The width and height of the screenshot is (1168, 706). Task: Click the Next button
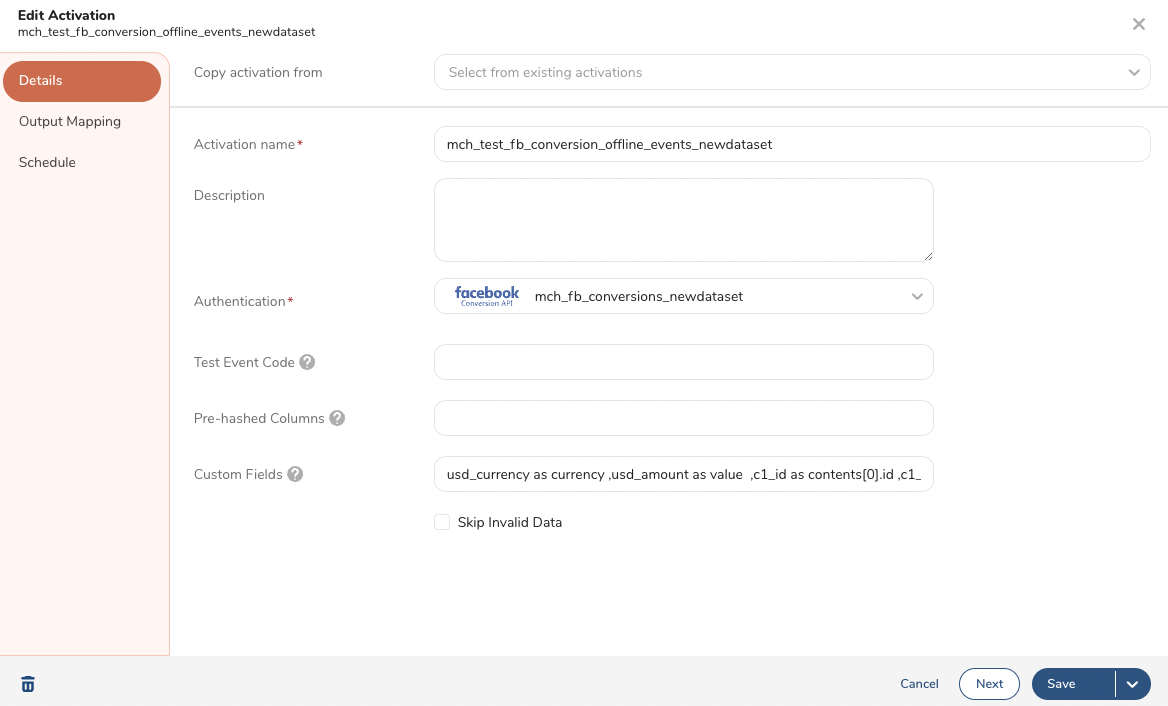tap(989, 684)
